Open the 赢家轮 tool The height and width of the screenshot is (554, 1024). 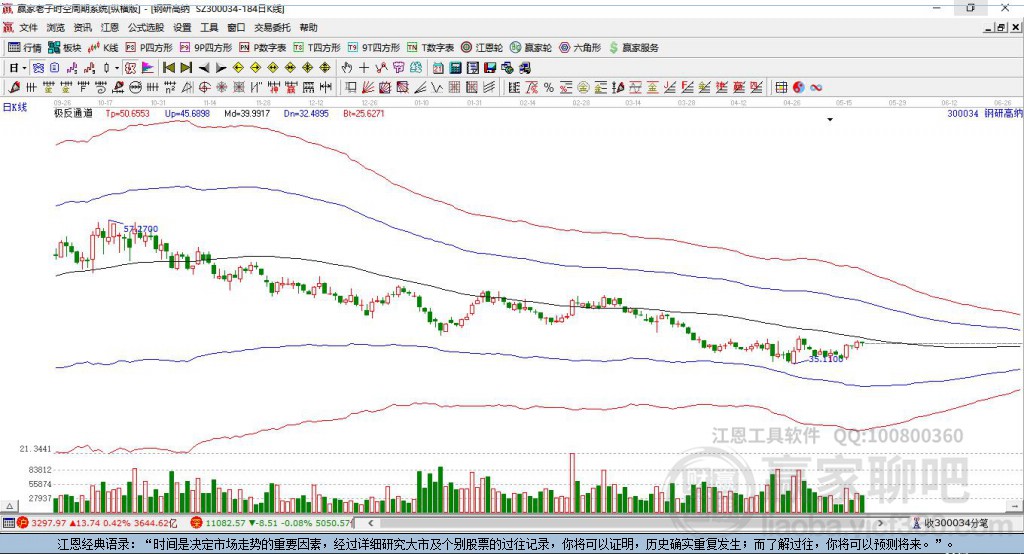click(531, 48)
